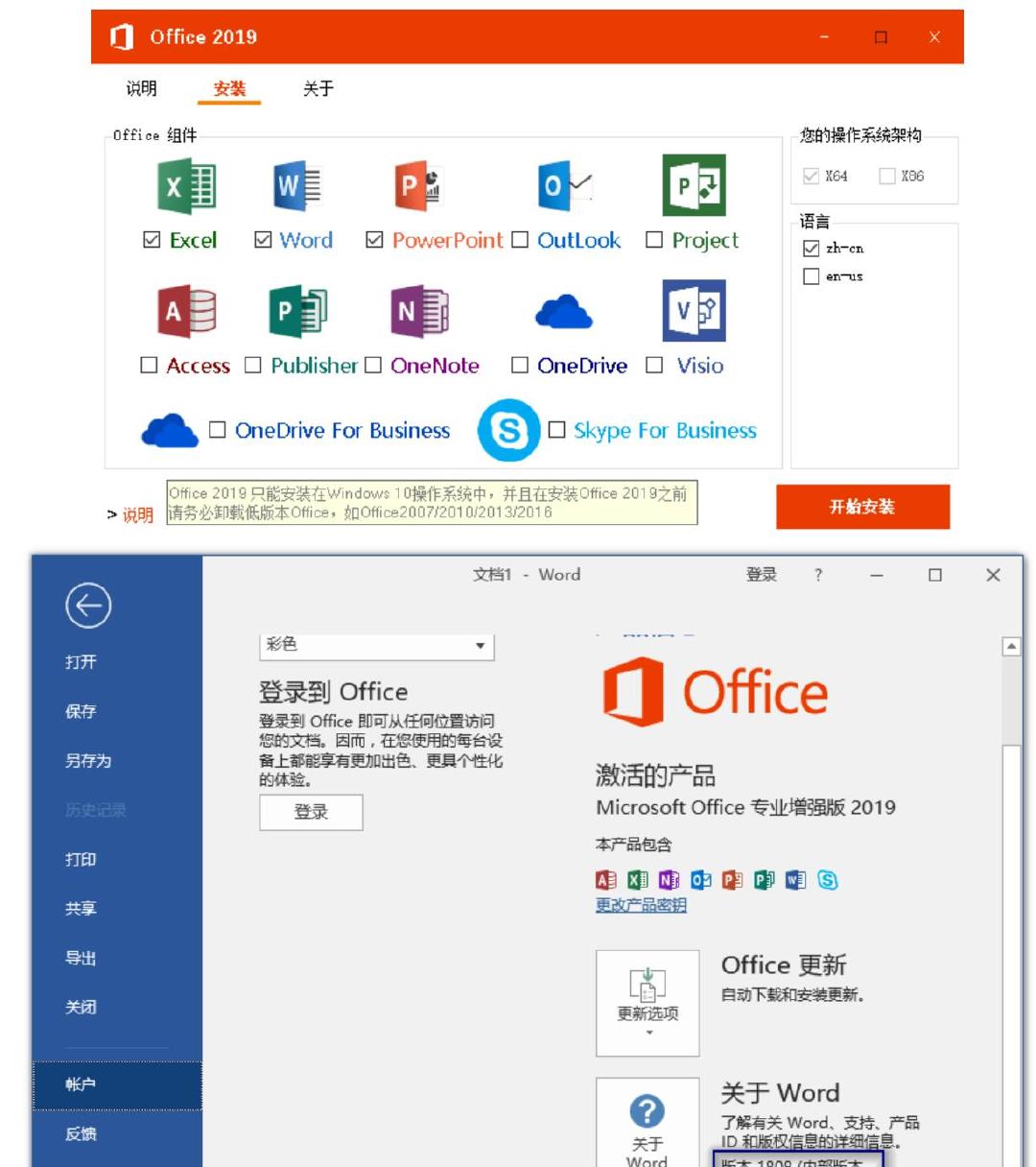Viewport: 1036px width, 1167px height.
Task: Click the Excel icon in product includes row
Action: point(637,880)
